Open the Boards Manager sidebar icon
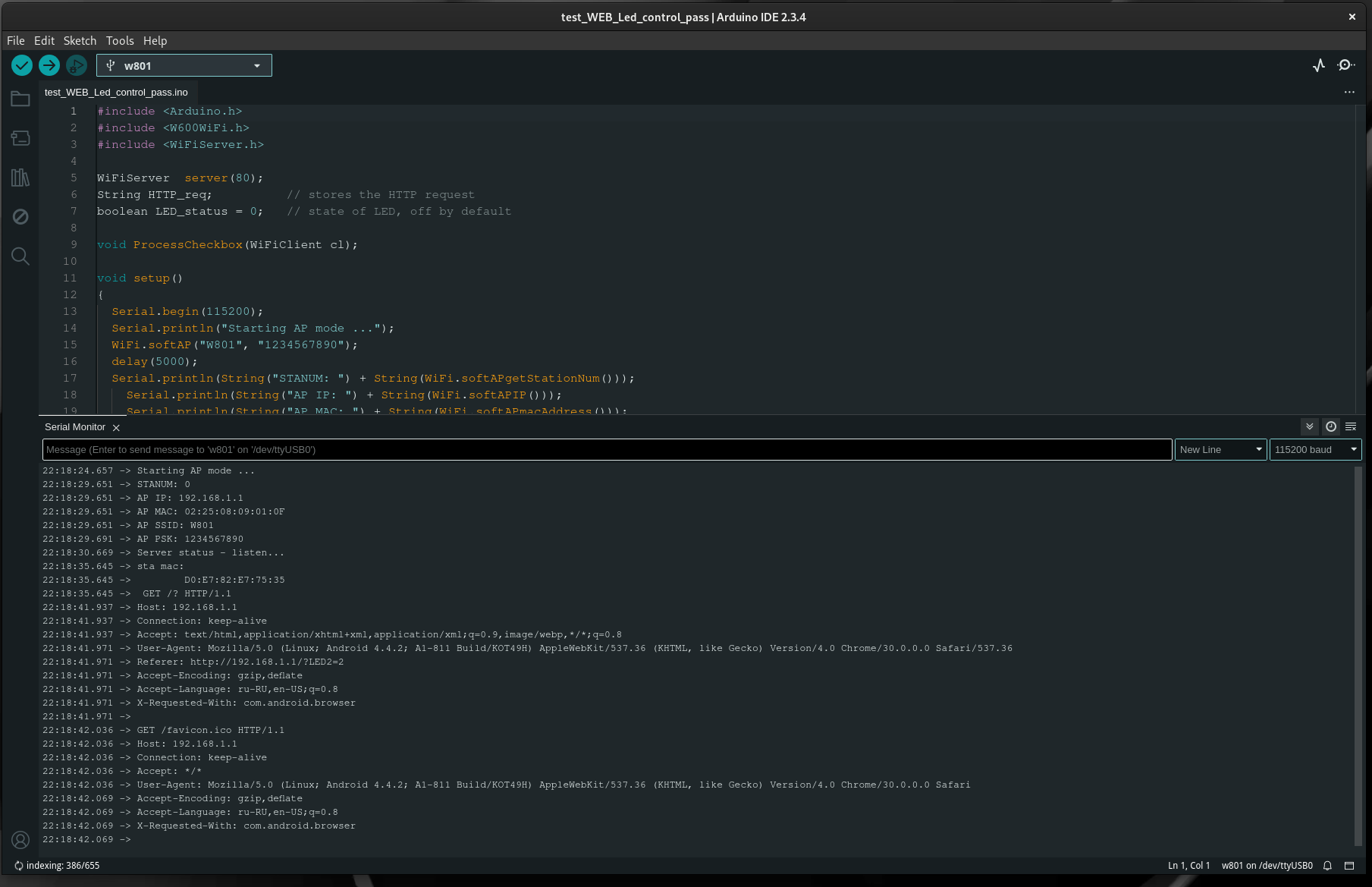Screen dimensions: 1372x887 click(20, 138)
